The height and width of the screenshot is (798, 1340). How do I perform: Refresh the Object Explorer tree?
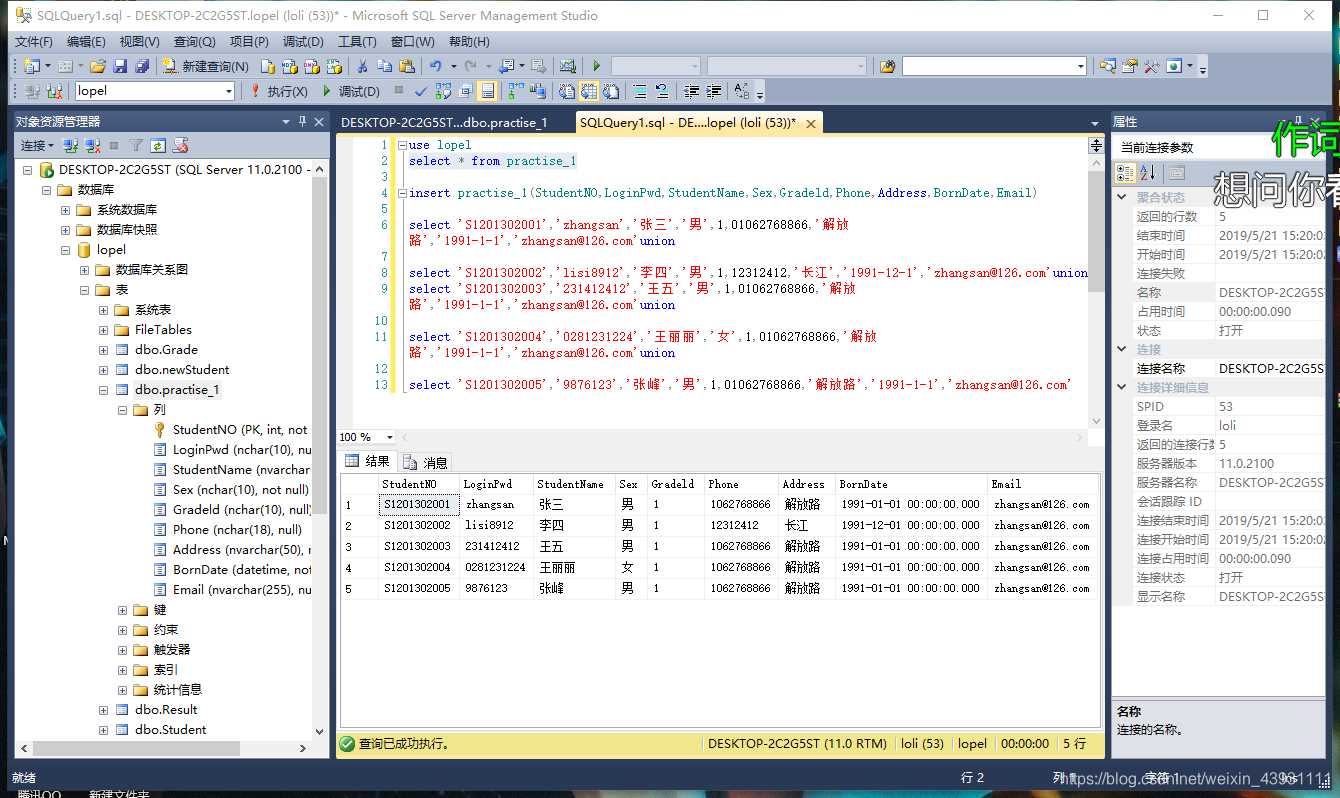[159, 145]
